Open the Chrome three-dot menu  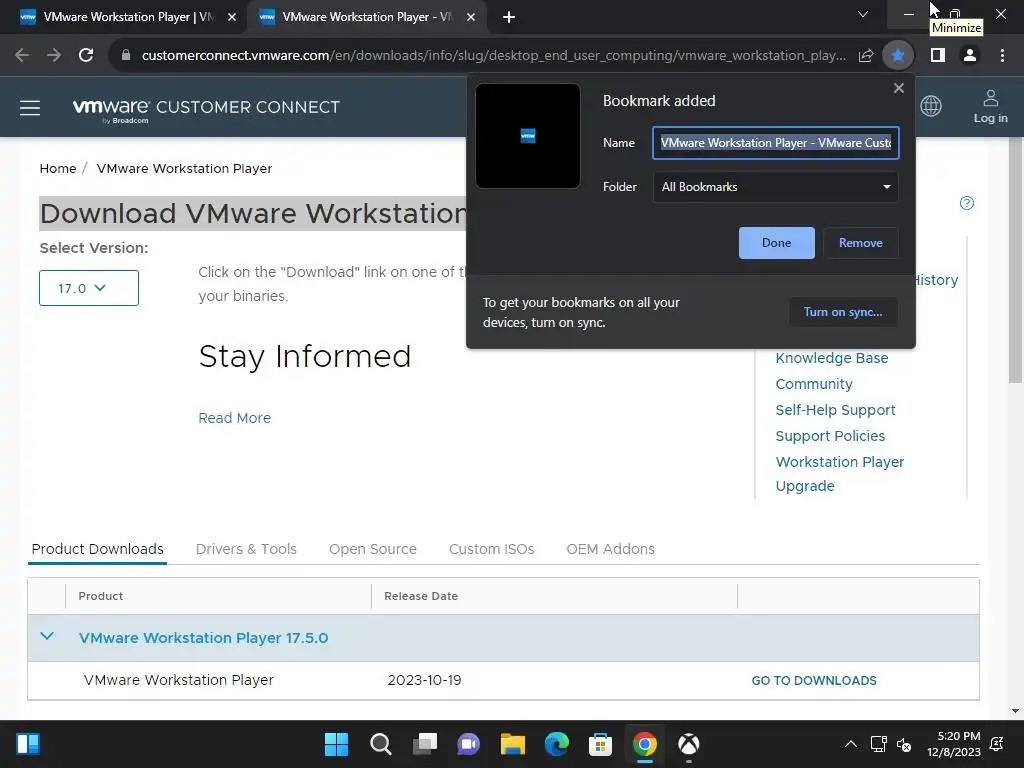click(x=1002, y=56)
